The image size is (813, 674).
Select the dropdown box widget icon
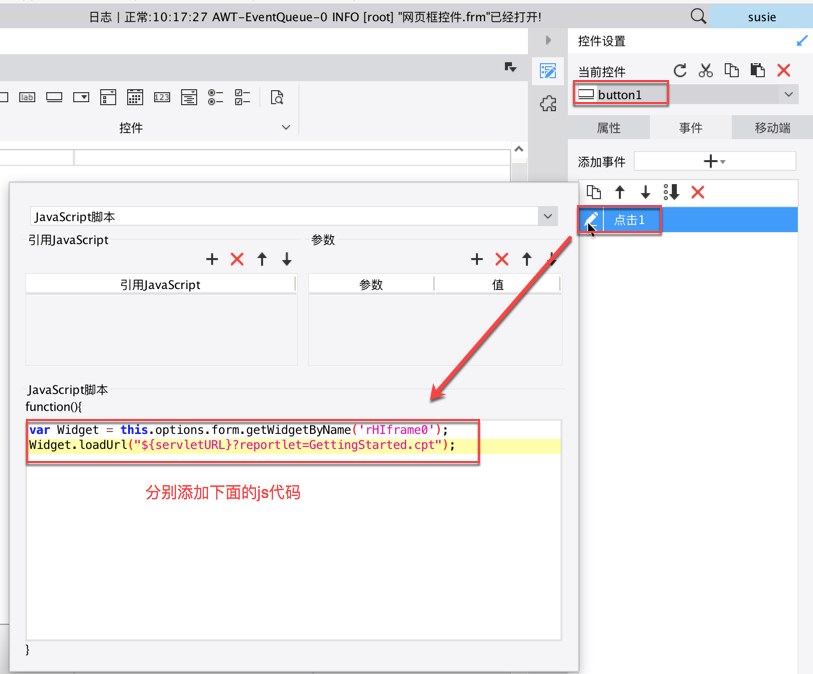point(81,97)
